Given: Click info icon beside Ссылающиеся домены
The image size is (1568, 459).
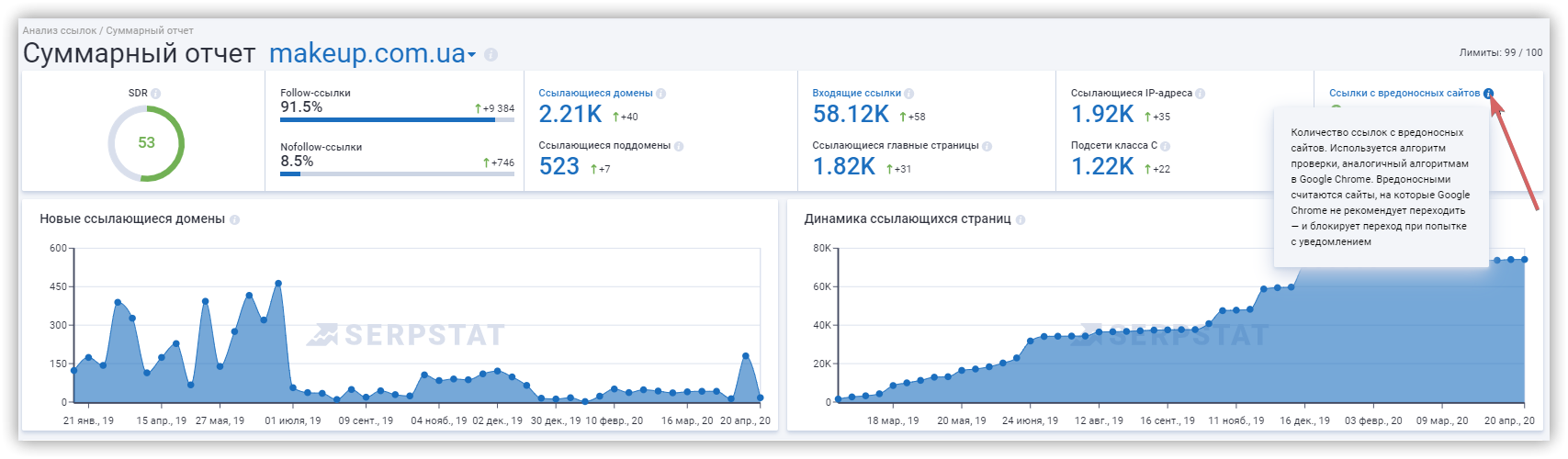Looking at the screenshot, I should pos(661,94).
